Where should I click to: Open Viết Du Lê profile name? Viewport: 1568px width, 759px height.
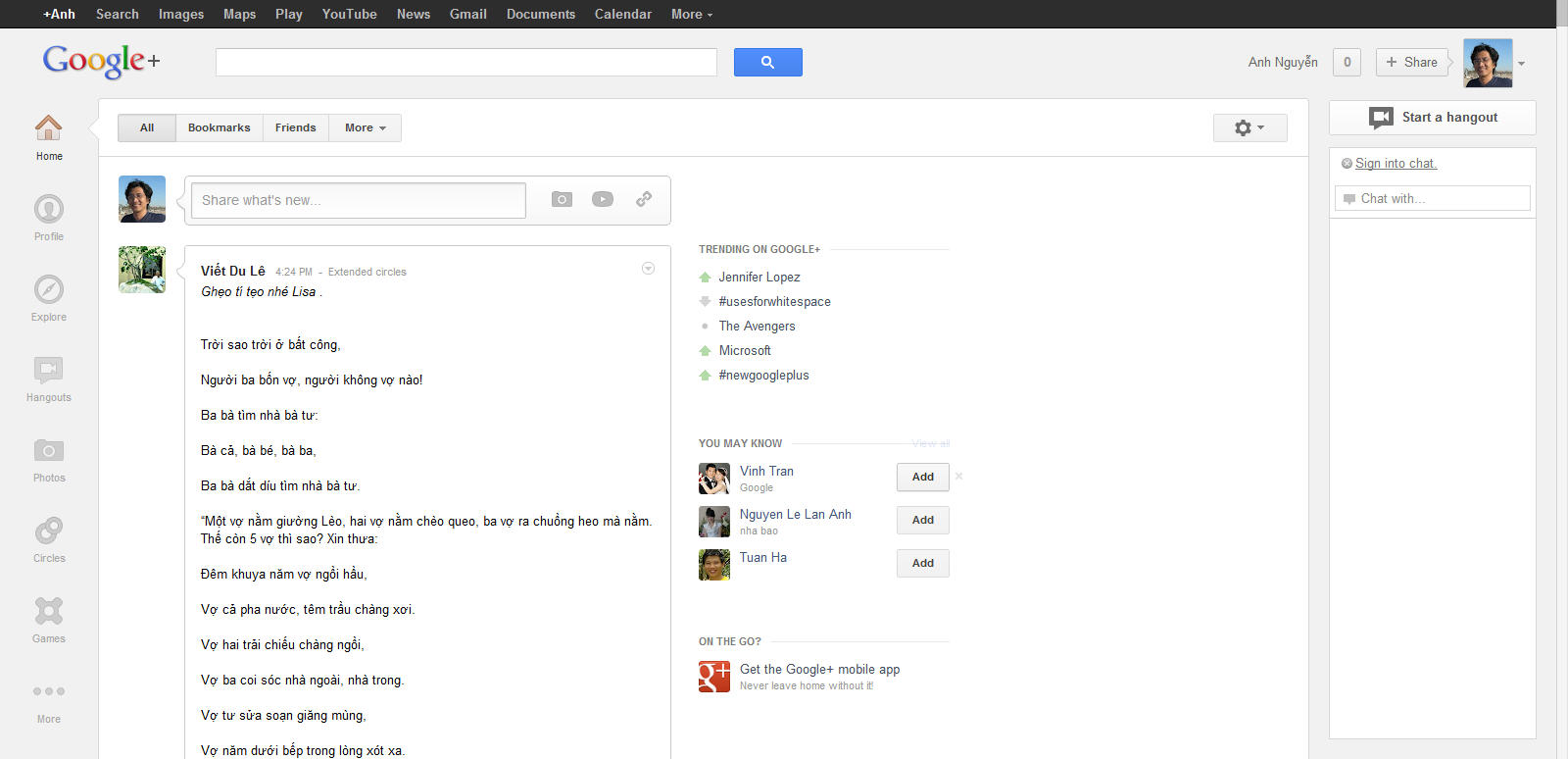(x=233, y=271)
